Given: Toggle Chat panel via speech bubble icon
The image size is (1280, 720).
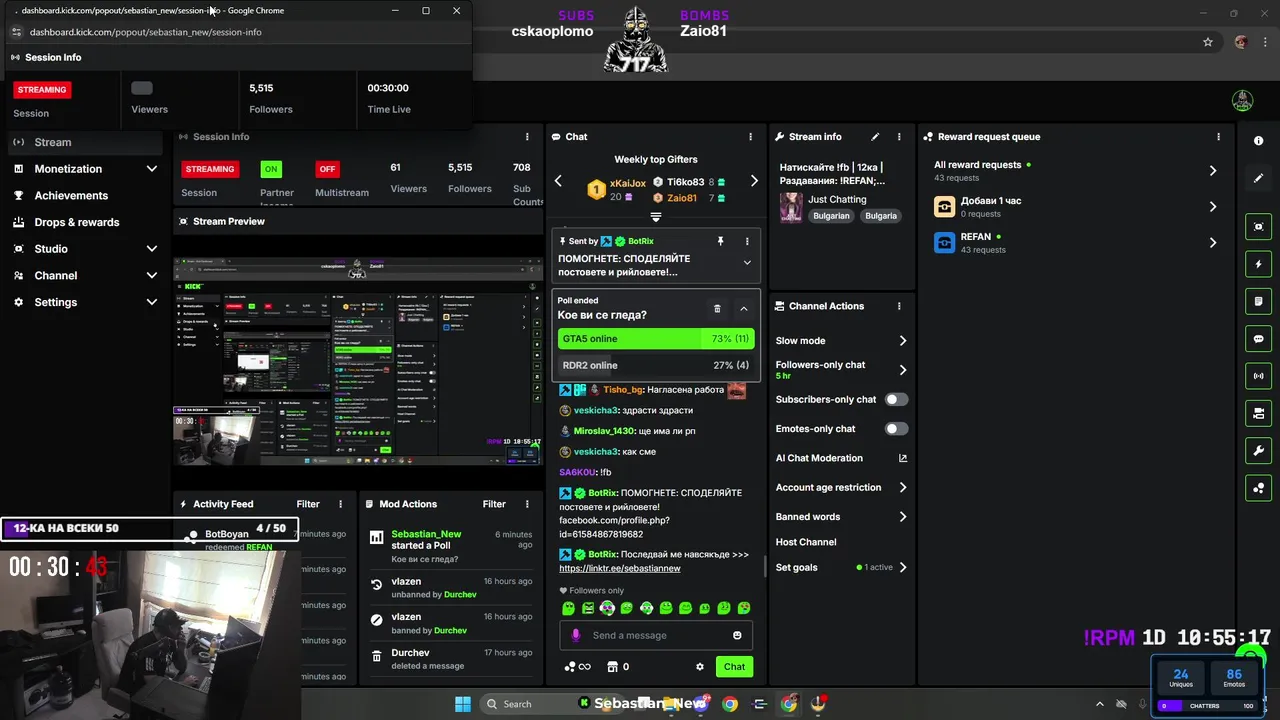Looking at the screenshot, I should pos(1259,339).
